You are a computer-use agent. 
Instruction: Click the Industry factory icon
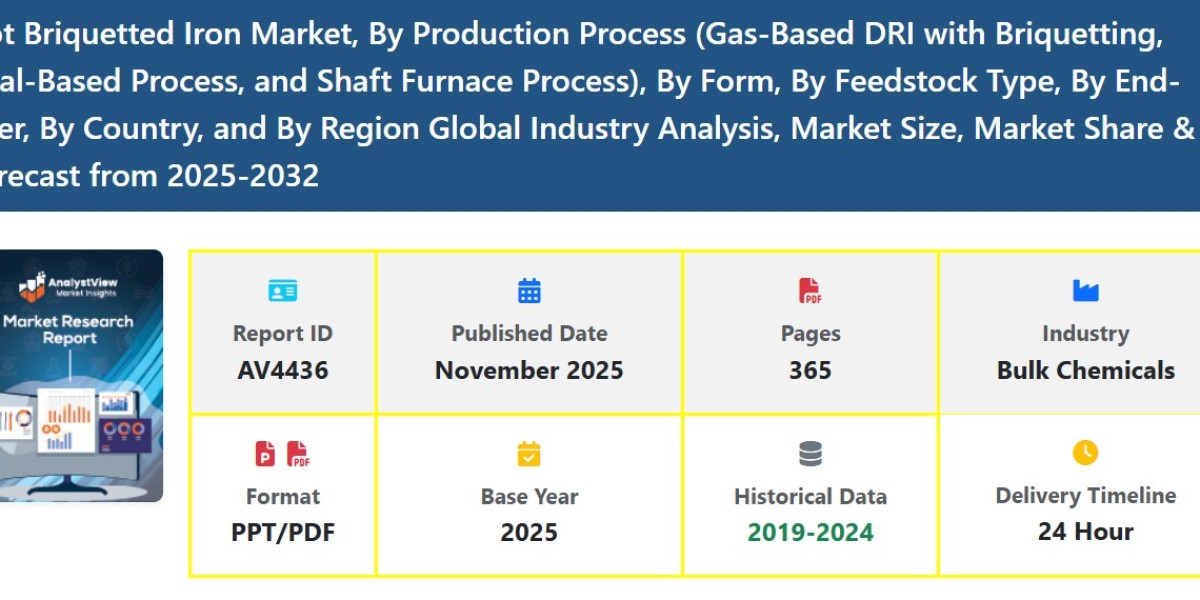coord(1086,290)
